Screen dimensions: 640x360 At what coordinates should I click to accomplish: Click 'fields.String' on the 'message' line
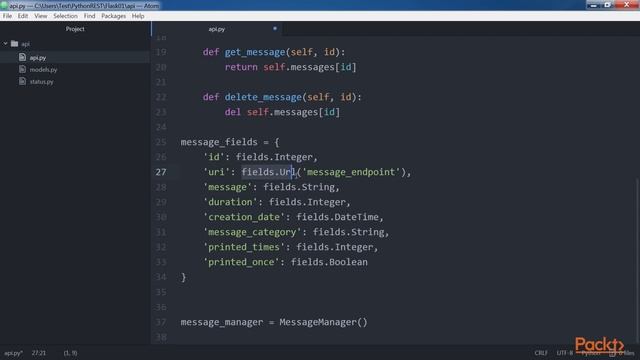coord(299,187)
